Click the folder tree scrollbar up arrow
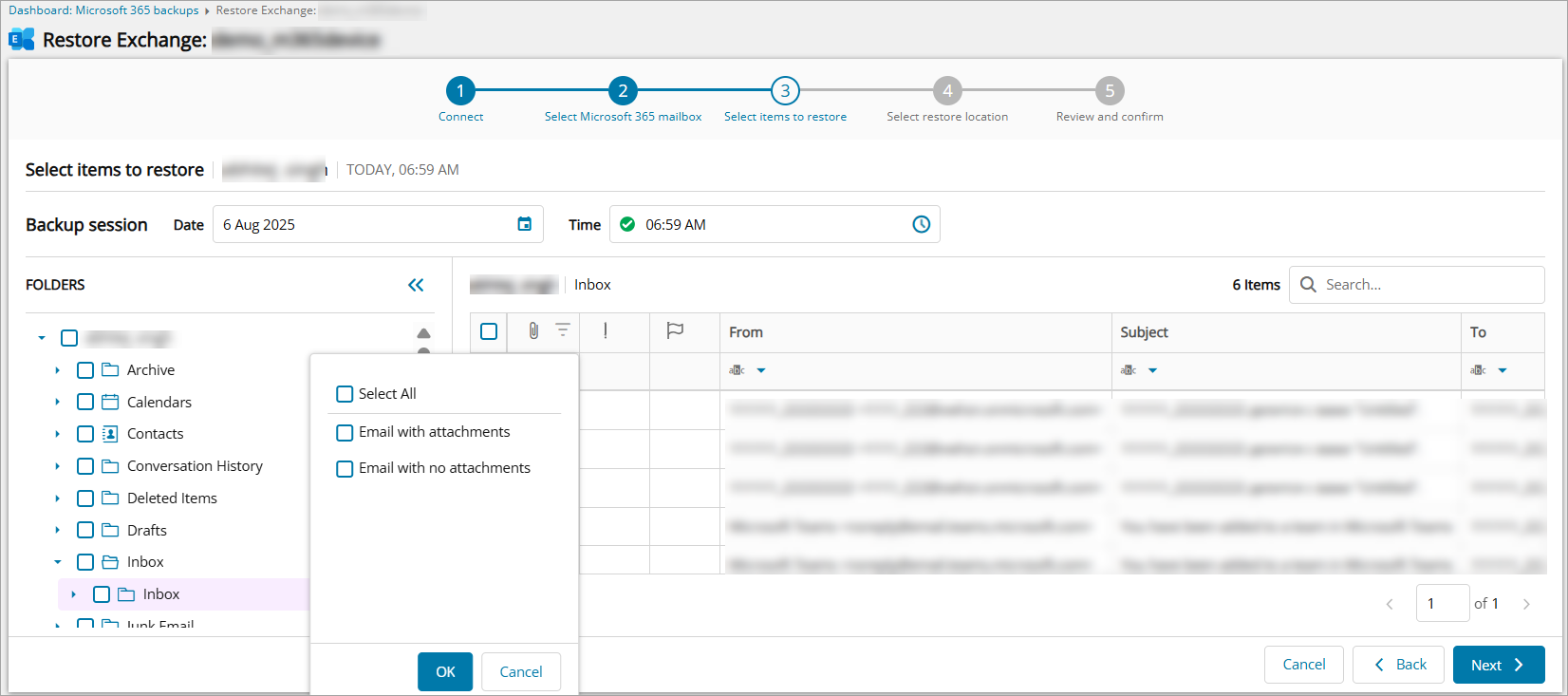1568x696 pixels. tap(423, 333)
